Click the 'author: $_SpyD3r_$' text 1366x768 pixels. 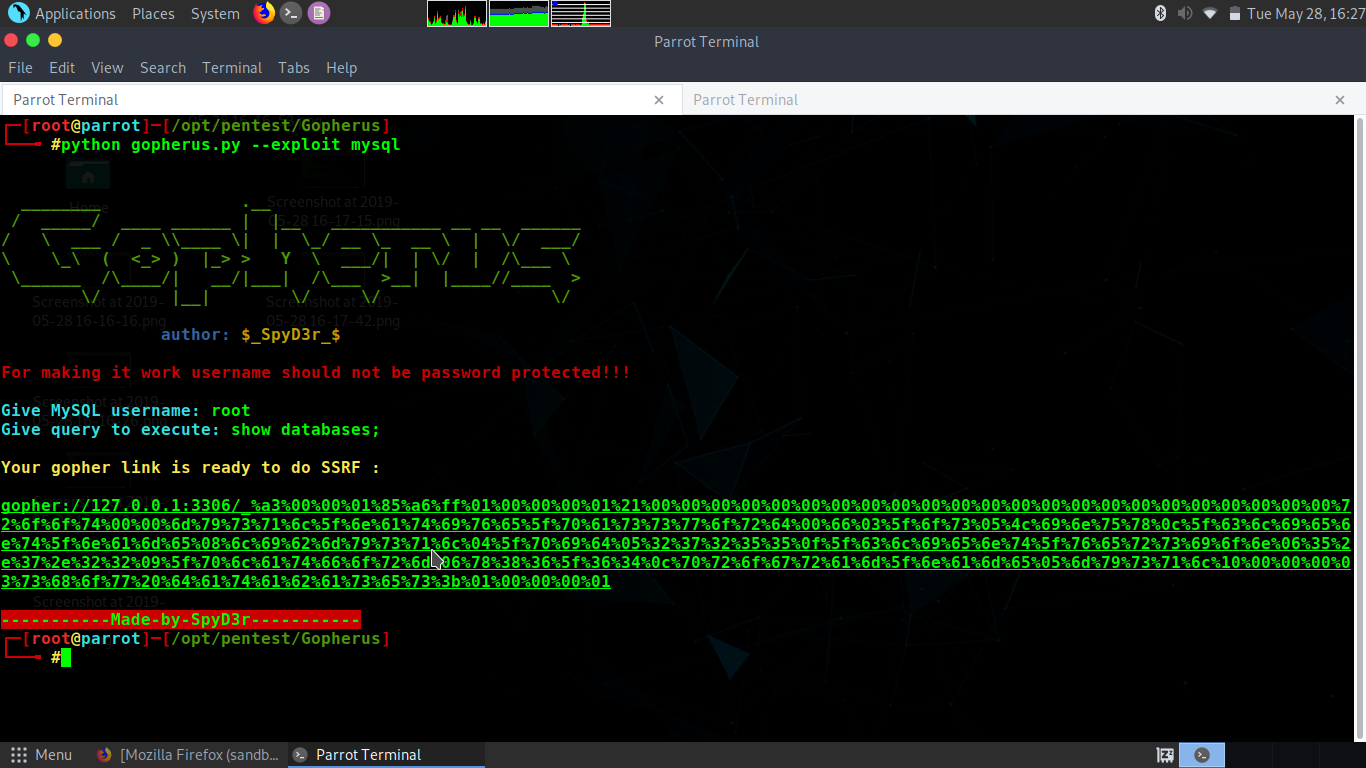click(x=251, y=335)
